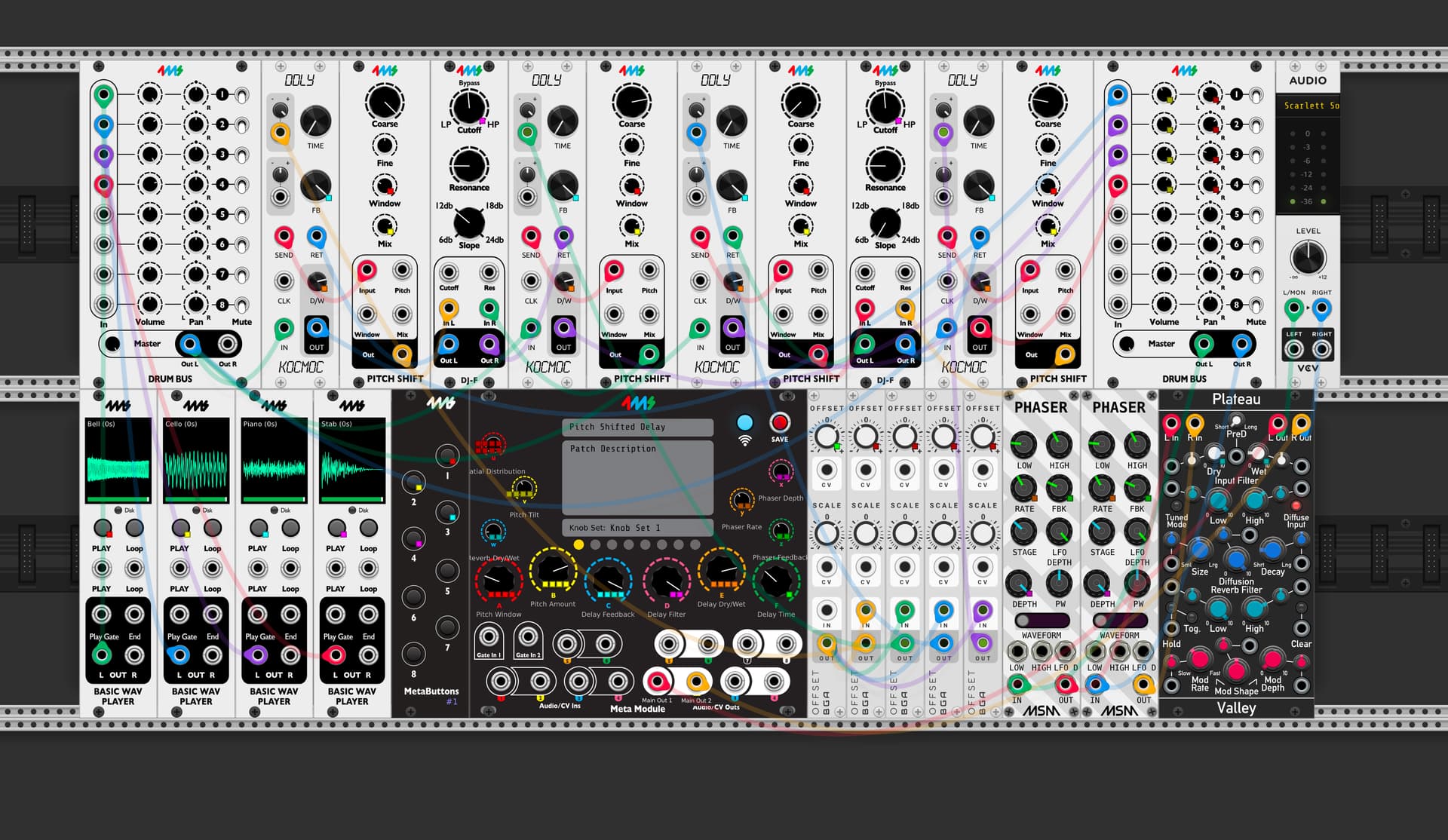Enable Tuned Mode button on Plateau
Image resolution: width=1448 pixels, height=840 pixels.
(1176, 506)
